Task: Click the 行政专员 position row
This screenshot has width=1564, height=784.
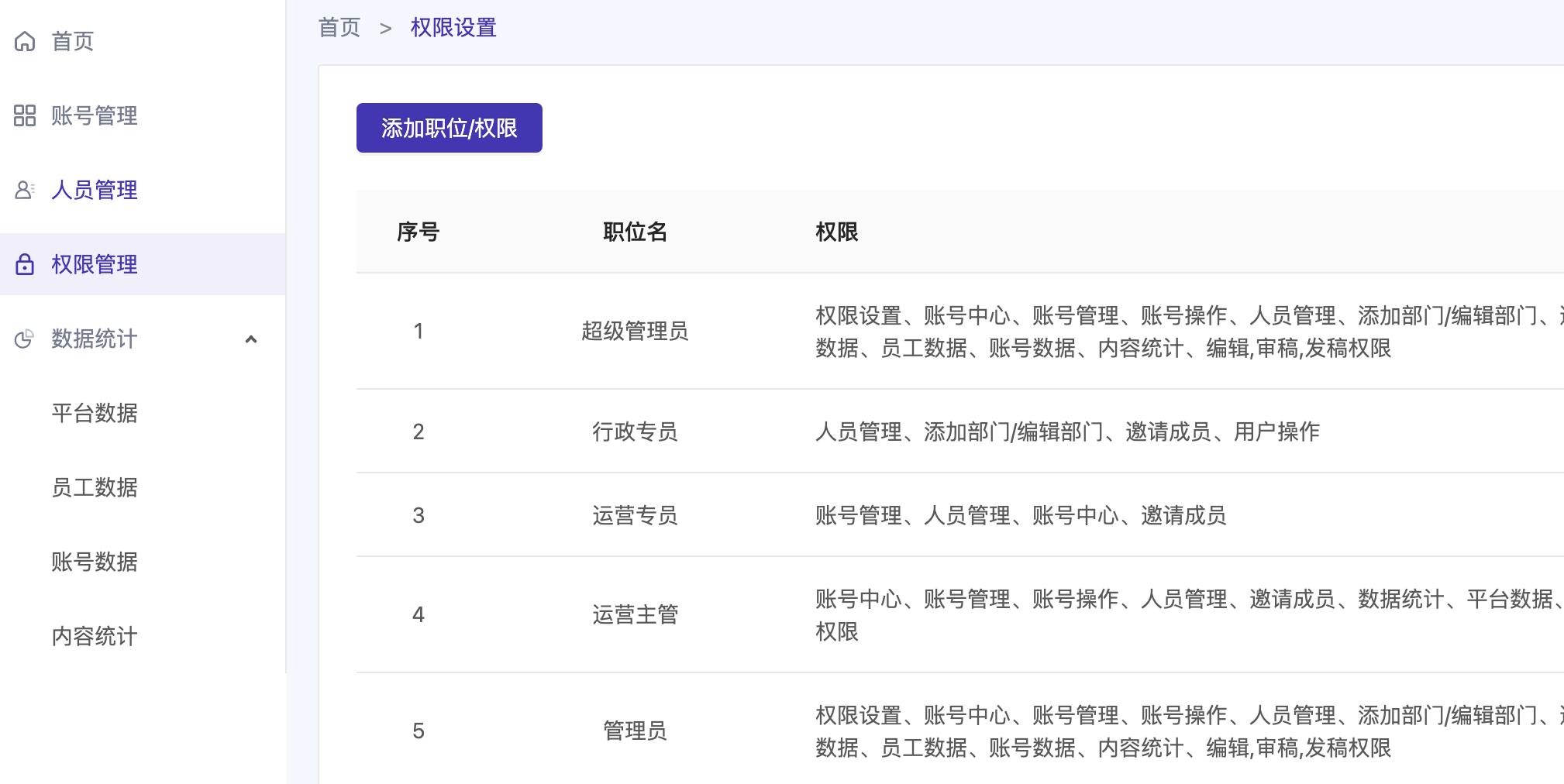Action: tap(634, 432)
